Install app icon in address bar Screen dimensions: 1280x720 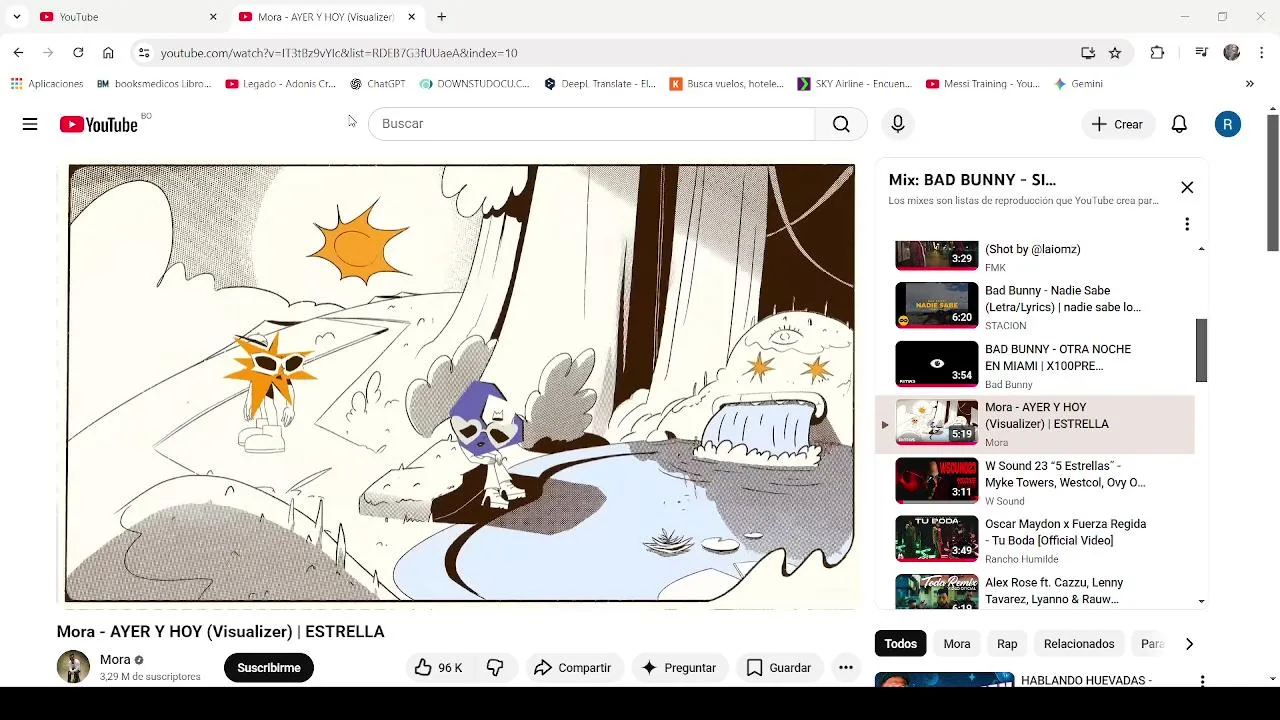coord(1088,53)
